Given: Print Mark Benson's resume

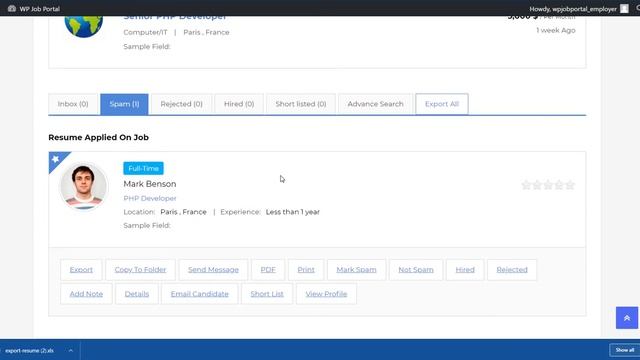Looking at the screenshot, I should pos(306,270).
